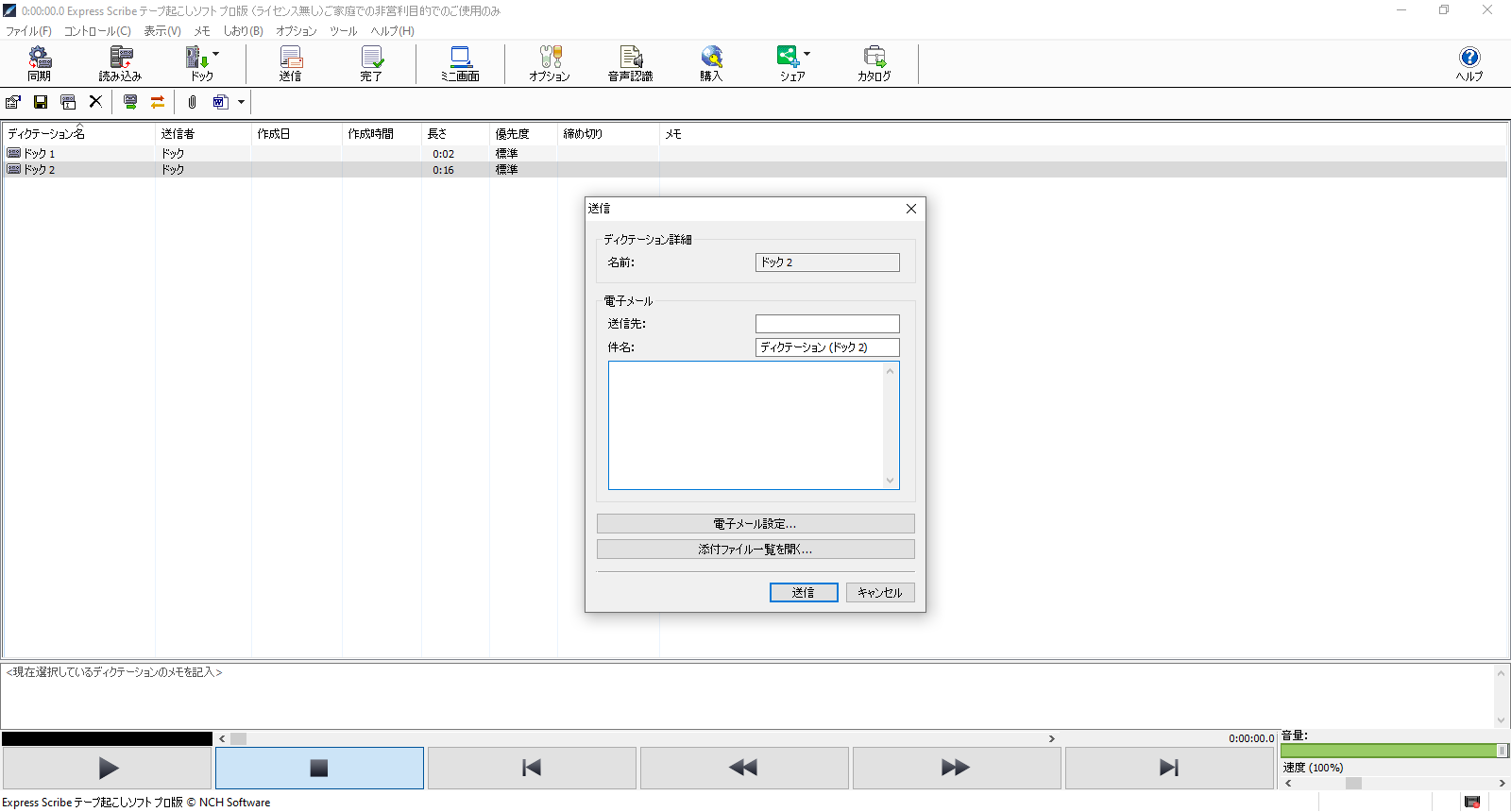Screen dimensions: 1511x812
Task: Click the go to end button
Action: pyautogui.click(x=1169, y=768)
